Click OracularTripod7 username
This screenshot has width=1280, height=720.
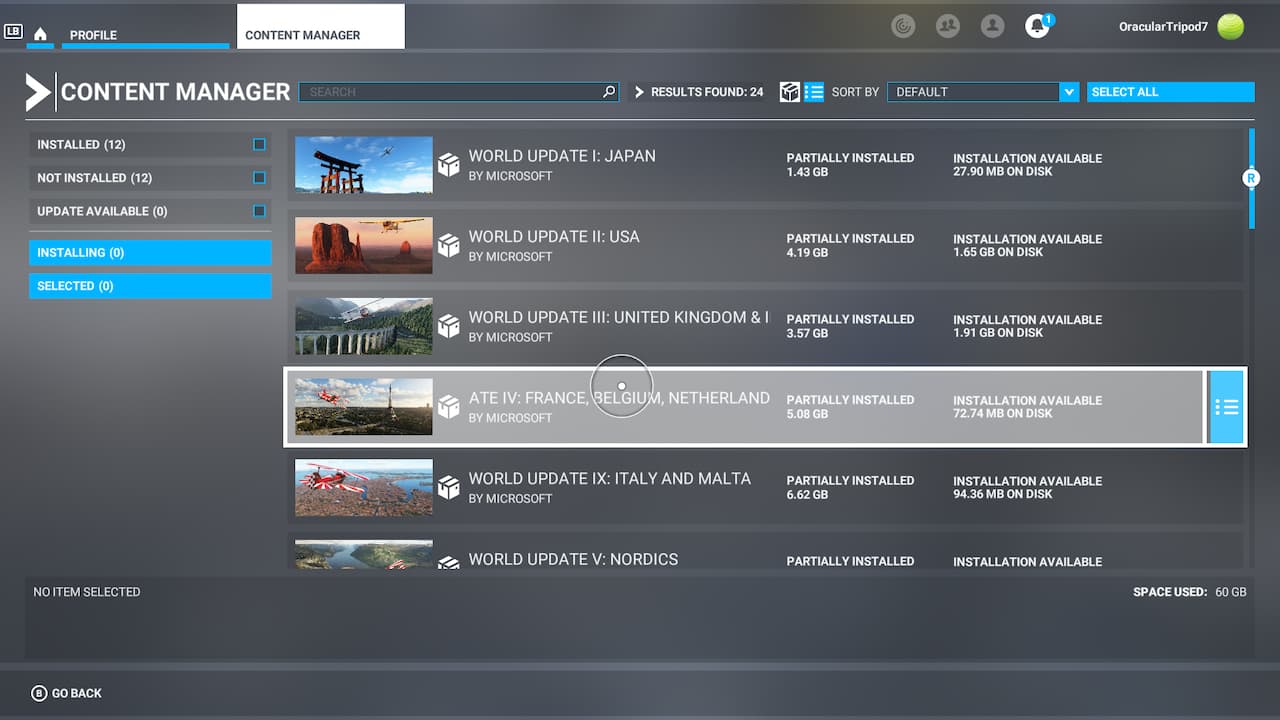tap(1161, 27)
